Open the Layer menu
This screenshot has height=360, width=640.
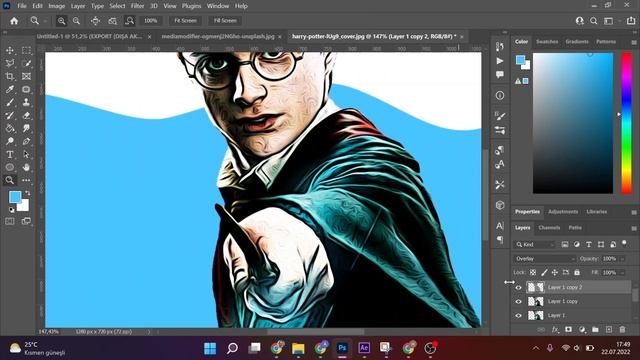[x=78, y=6]
